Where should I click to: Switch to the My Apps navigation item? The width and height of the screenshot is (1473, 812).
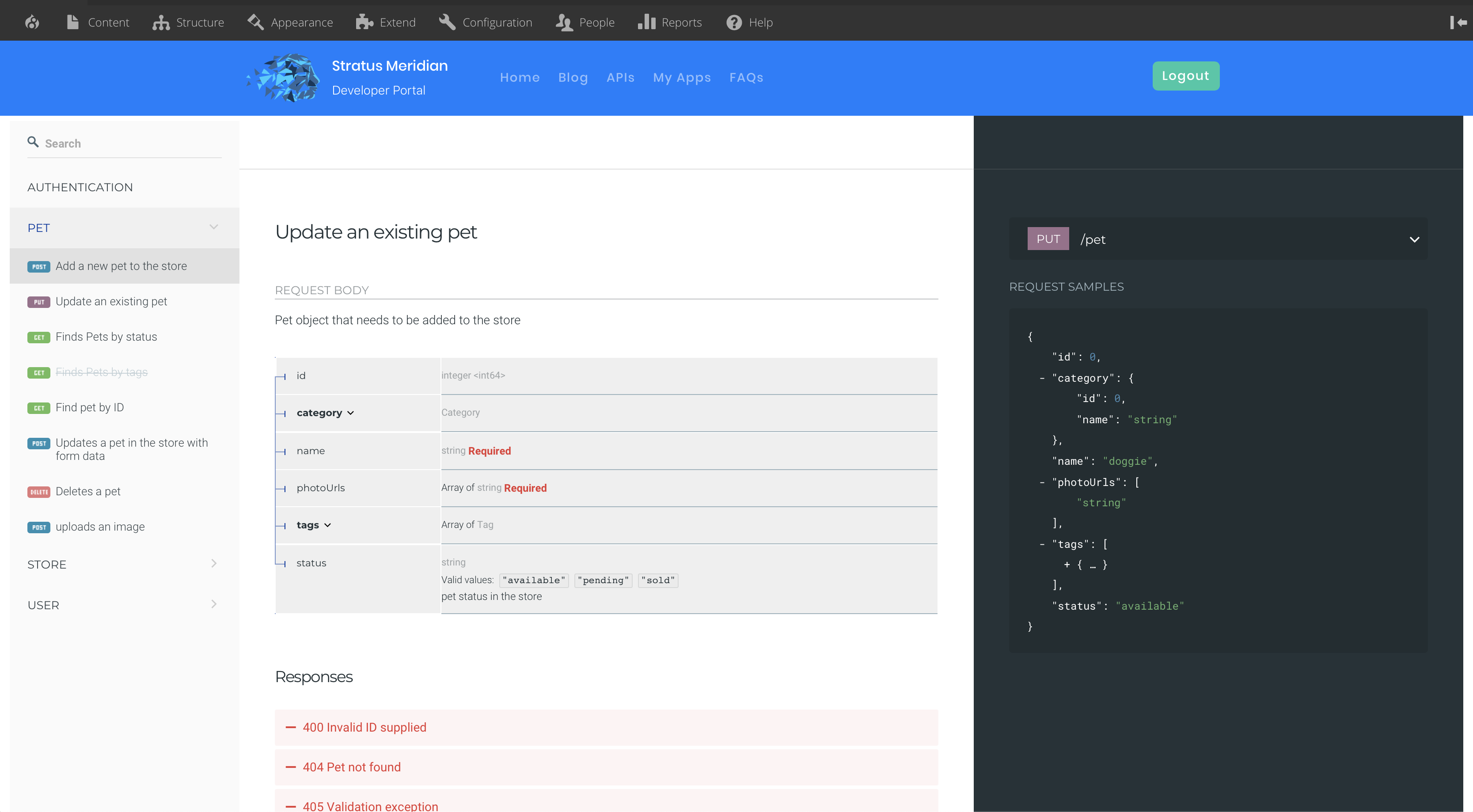[682, 78]
